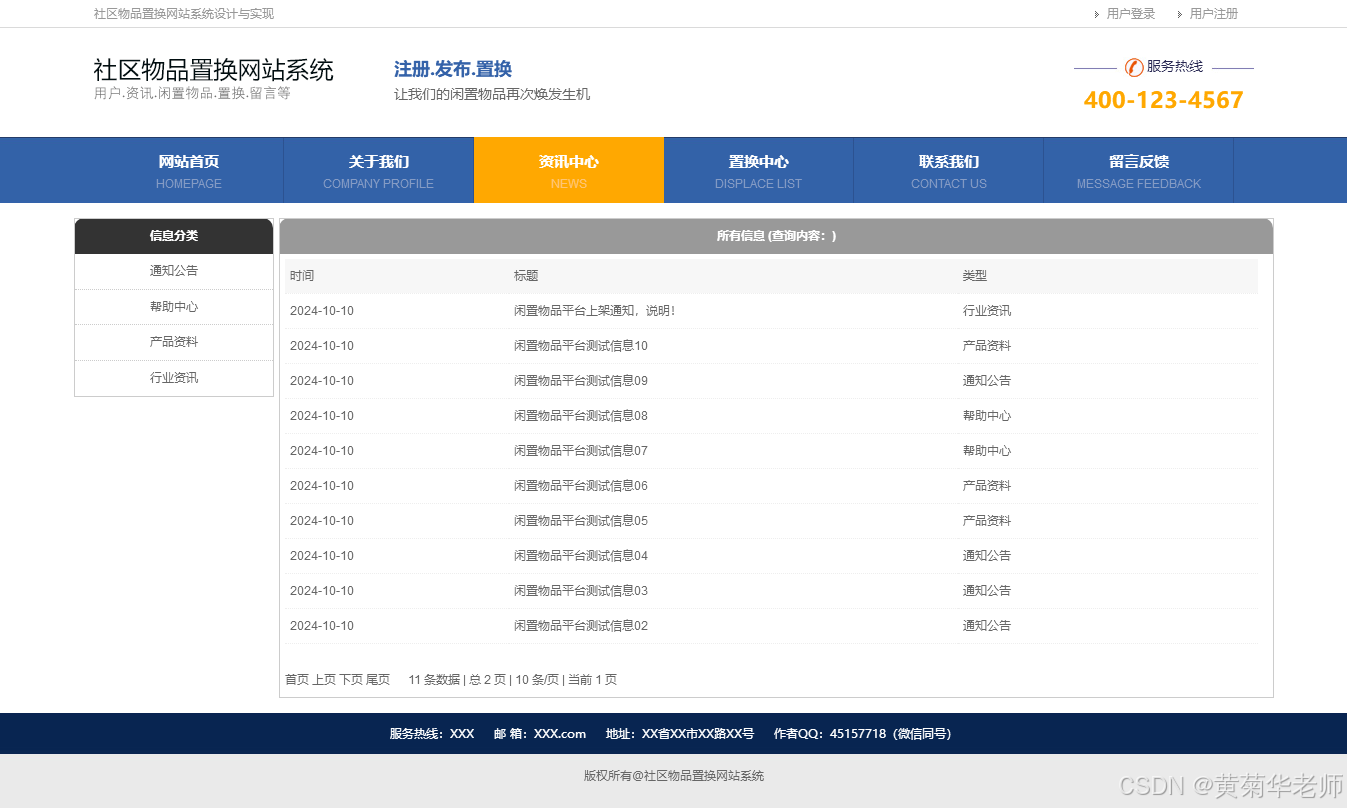The image size is (1347, 808).
Task: Open the 关于我们 COMPANY PROFILE section
Action: click(x=378, y=170)
